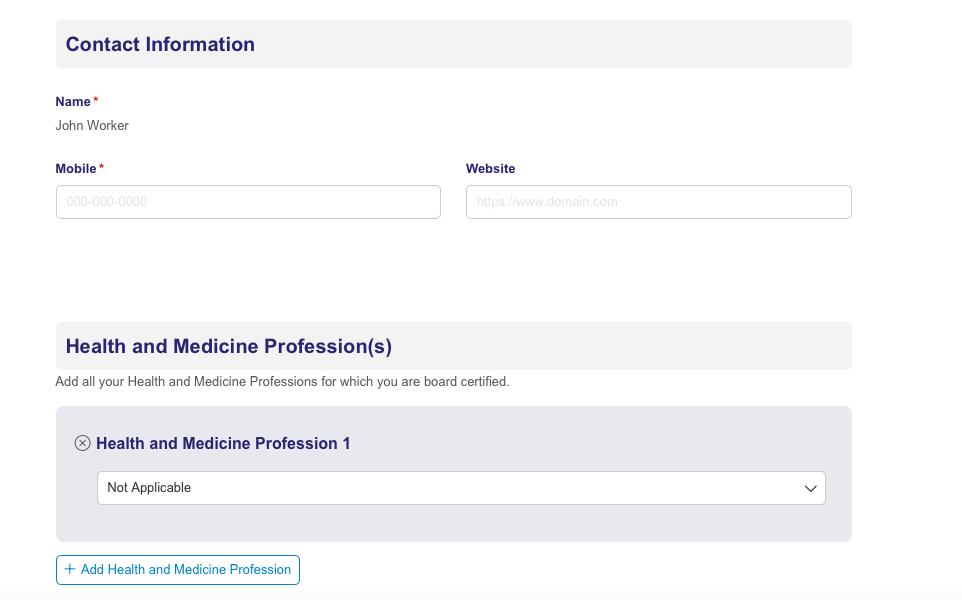Click the Not Applicable selected value text
This screenshot has width=962, height=600.
(149, 488)
